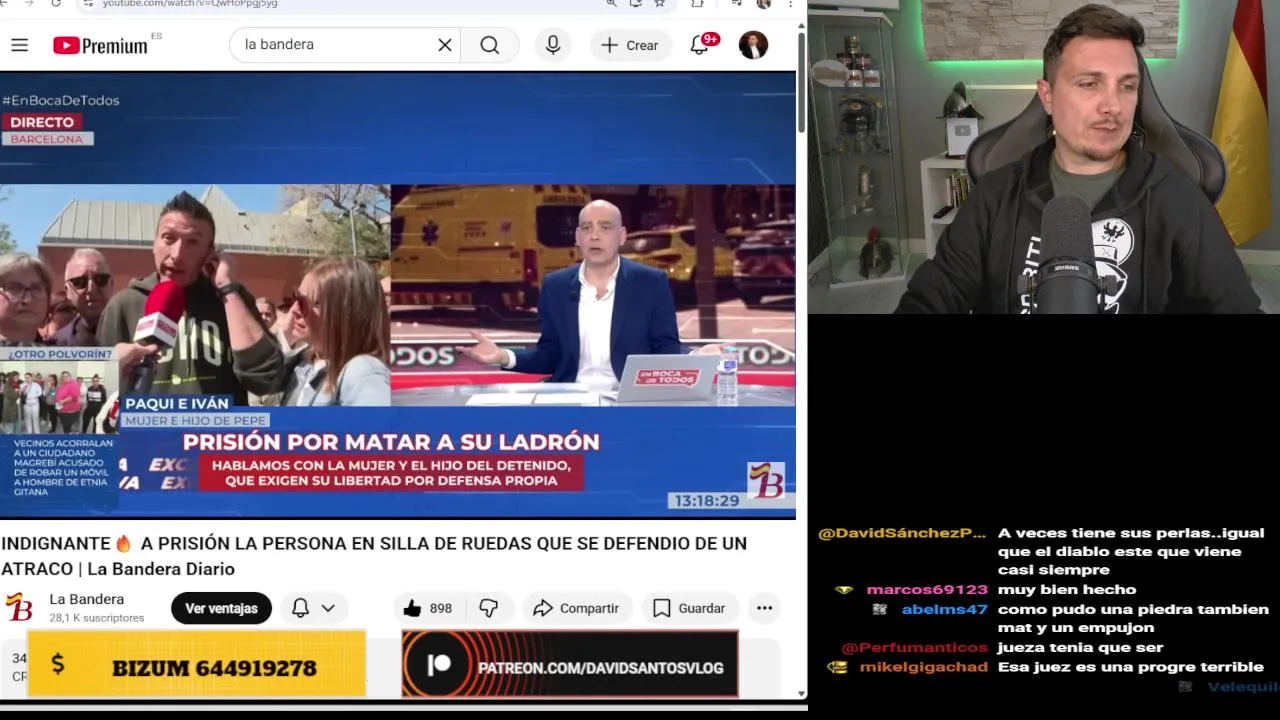The width and height of the screenshot is (1280, 720).
Task: Open the three-dot more actions menu
Action: point(764,608)
